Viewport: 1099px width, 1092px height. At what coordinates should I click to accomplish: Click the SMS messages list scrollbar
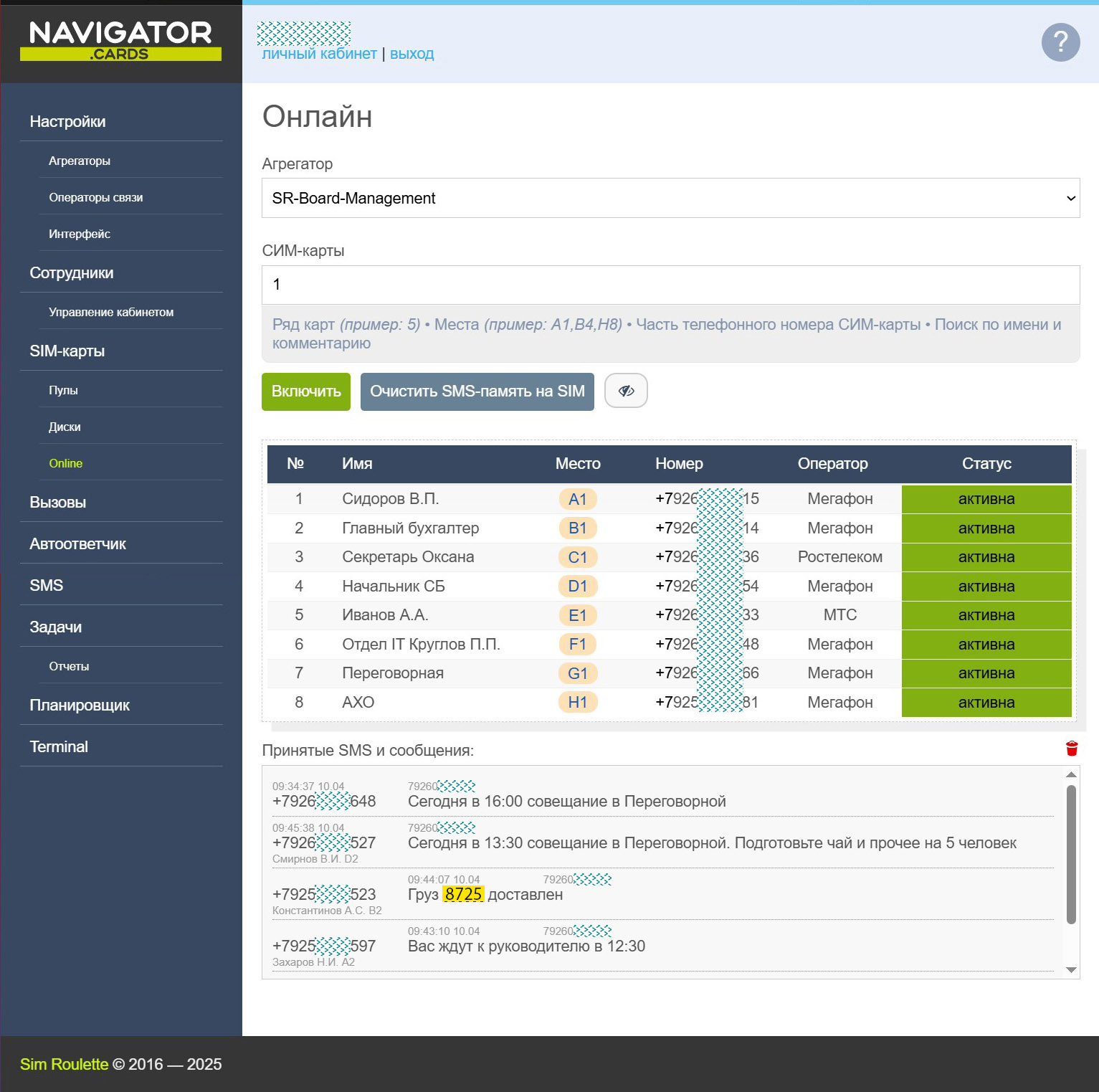[1071, 853]
